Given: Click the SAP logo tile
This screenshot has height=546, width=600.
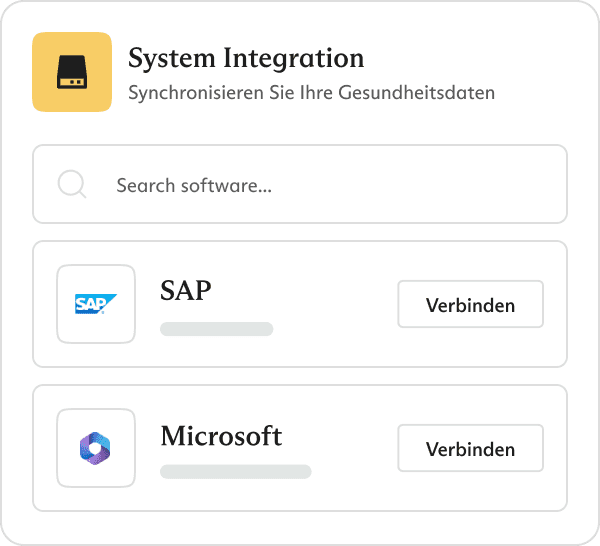Looking at the screenshot, I should pos(96,304).
